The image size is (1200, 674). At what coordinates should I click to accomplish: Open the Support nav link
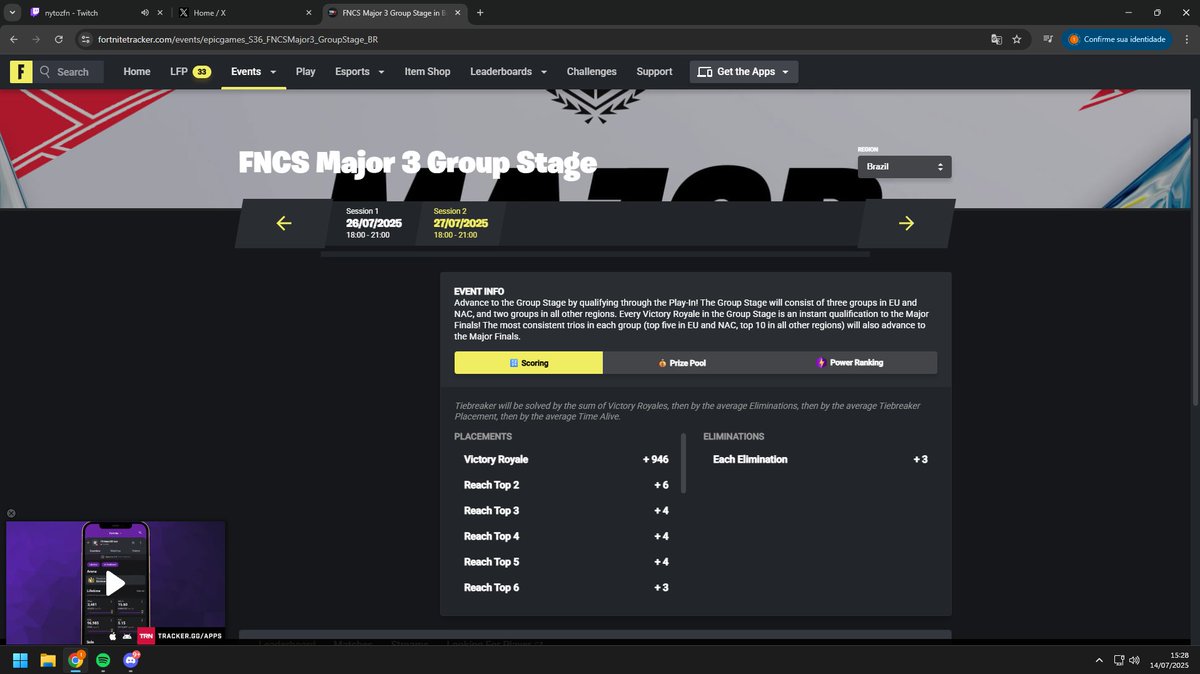pos(654,72)
